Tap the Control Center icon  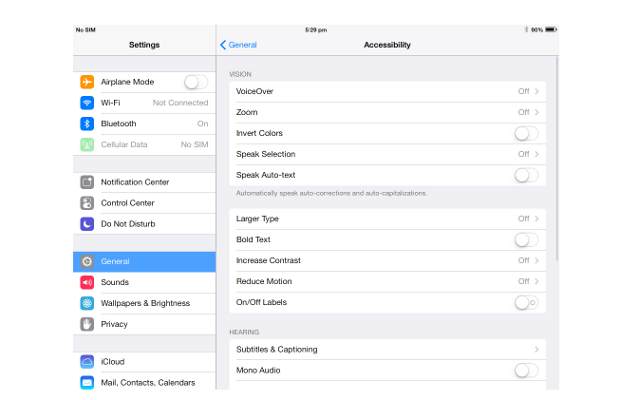coord(87,203)
